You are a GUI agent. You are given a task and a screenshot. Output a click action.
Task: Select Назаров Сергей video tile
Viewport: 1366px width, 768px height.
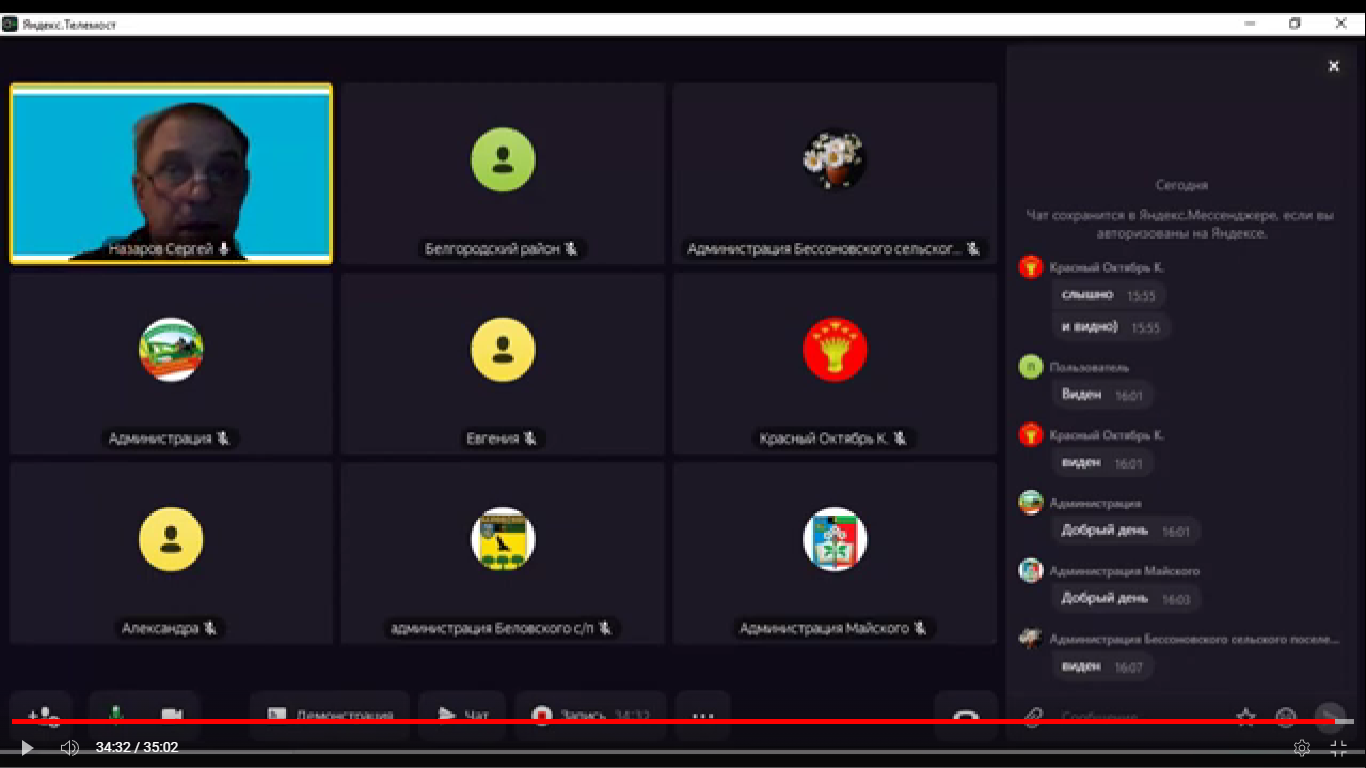tap(171, 173)
